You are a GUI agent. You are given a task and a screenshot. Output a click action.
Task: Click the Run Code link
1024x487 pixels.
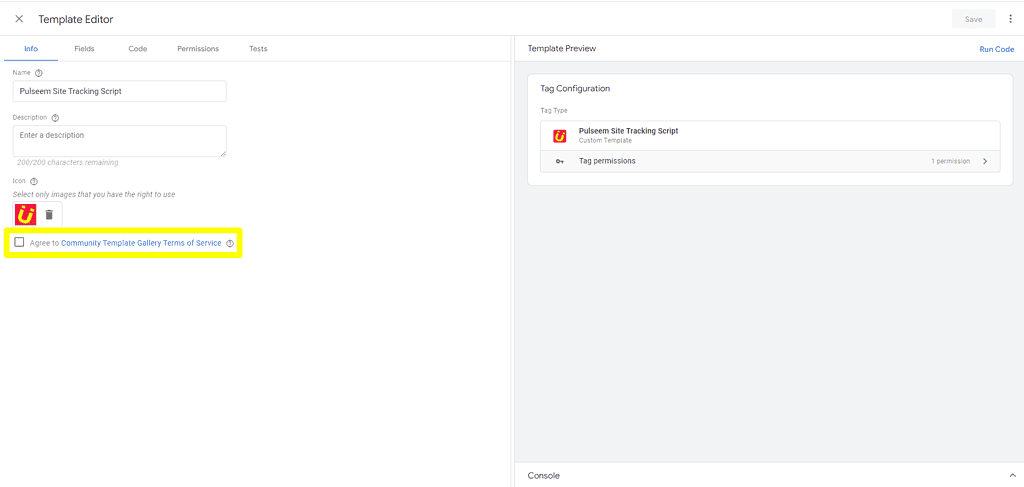997,49
